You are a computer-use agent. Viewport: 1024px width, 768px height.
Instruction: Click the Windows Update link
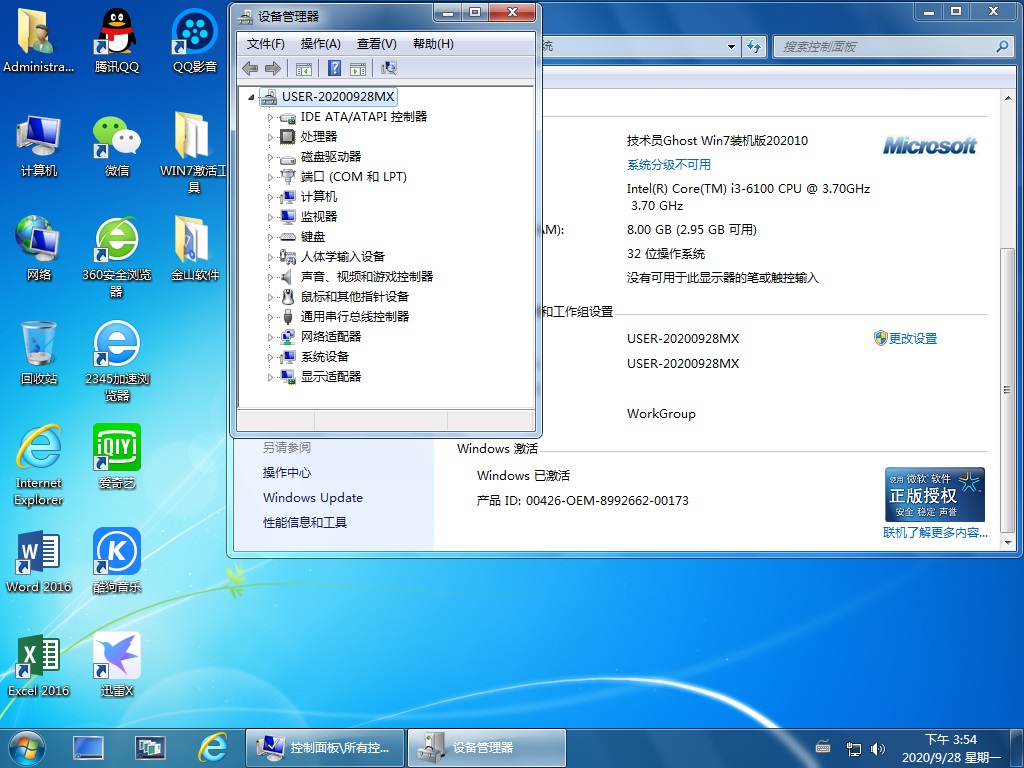[x=312, y=498]
